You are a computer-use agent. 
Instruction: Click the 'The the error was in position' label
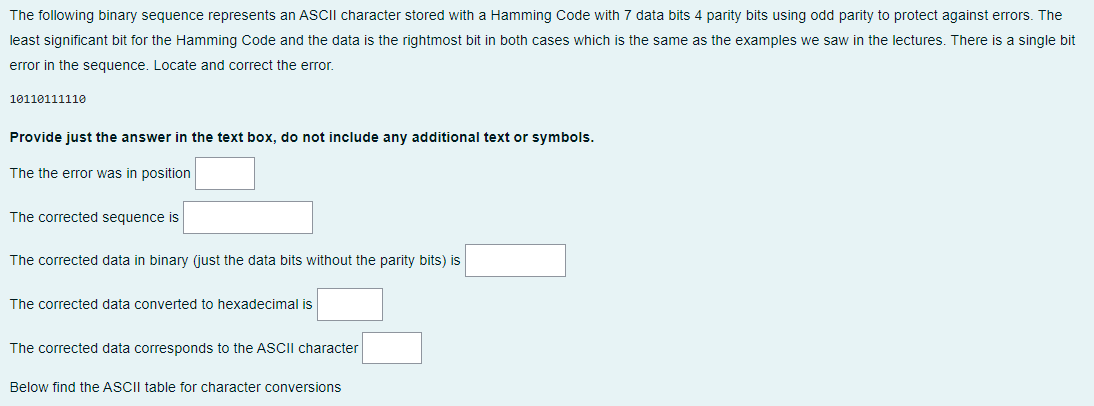(x=100, y=174)
